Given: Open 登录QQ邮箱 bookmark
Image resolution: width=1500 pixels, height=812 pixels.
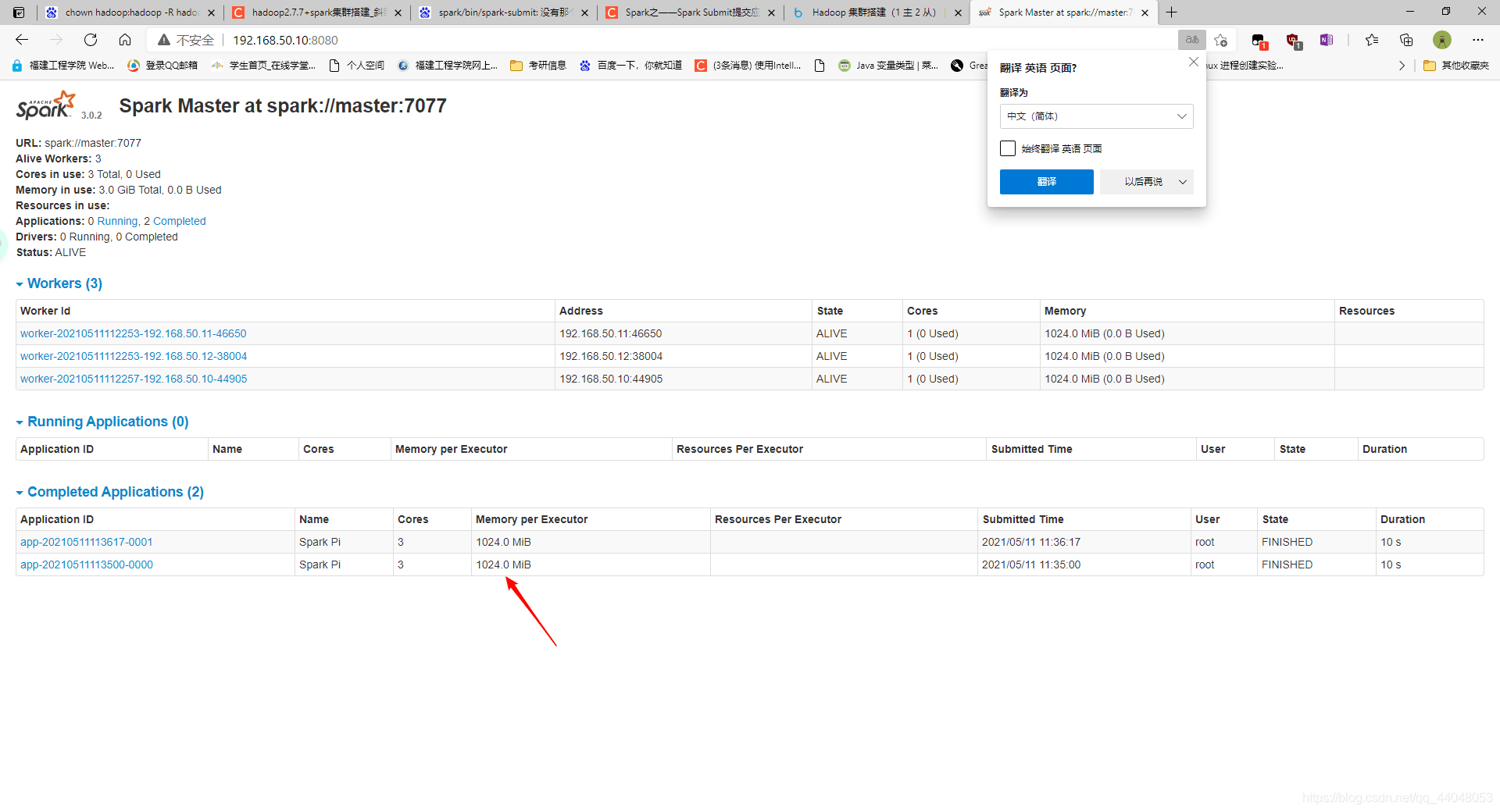Looking at the screenshot, I should pyautogui.click(x=162, y=66).
